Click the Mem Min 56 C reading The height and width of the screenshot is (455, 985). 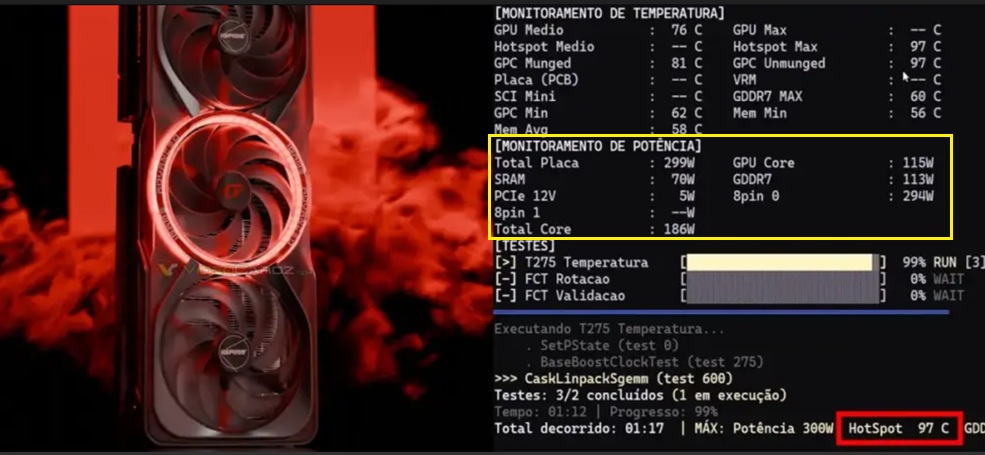[837, 113]
